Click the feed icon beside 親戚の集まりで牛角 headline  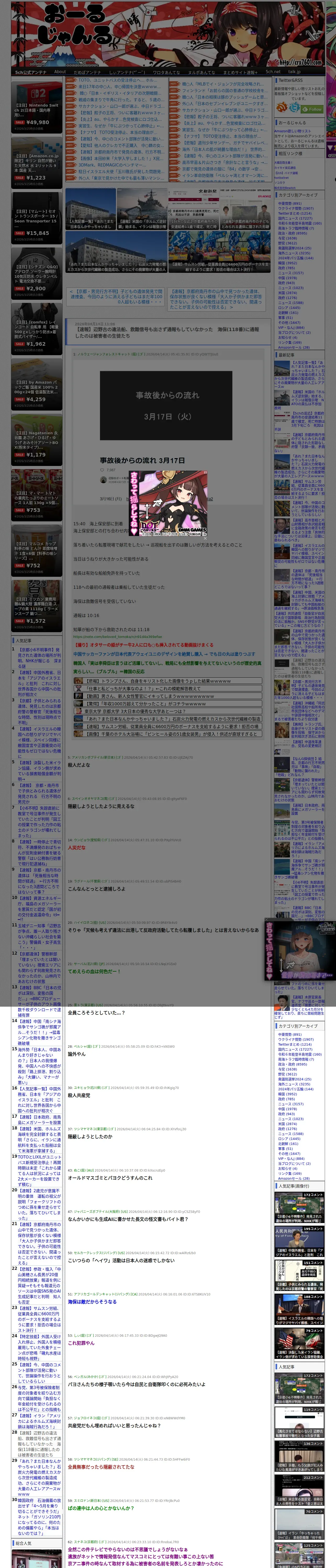tap(72, 100)
